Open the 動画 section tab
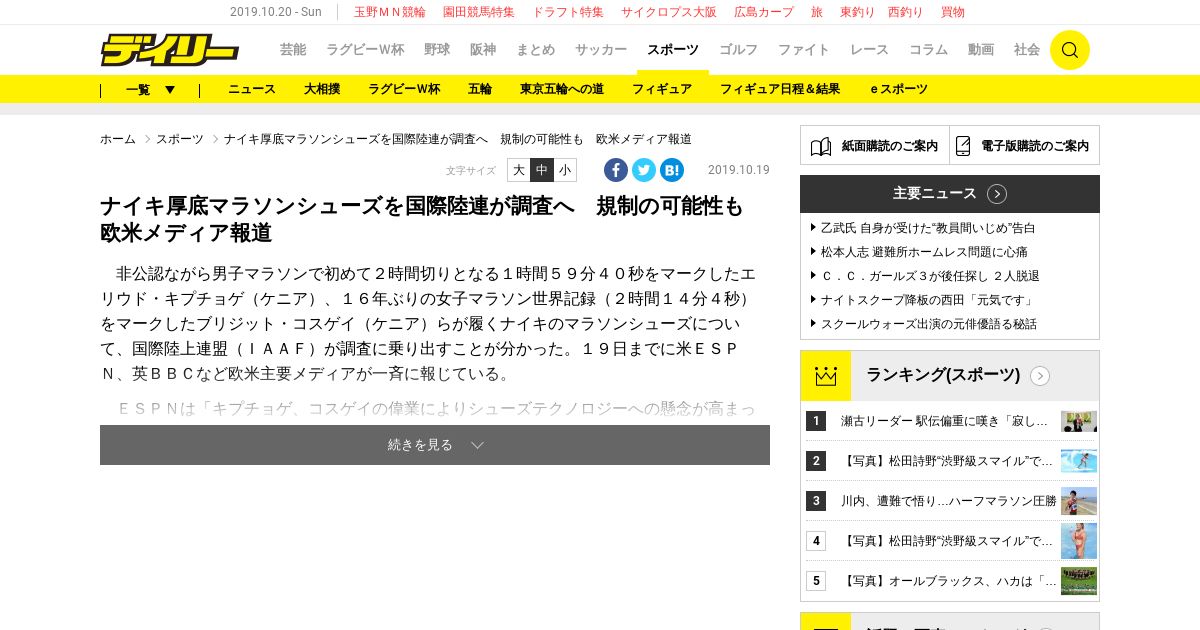This screenshot has height=630, width=1200. click(981, 49)
